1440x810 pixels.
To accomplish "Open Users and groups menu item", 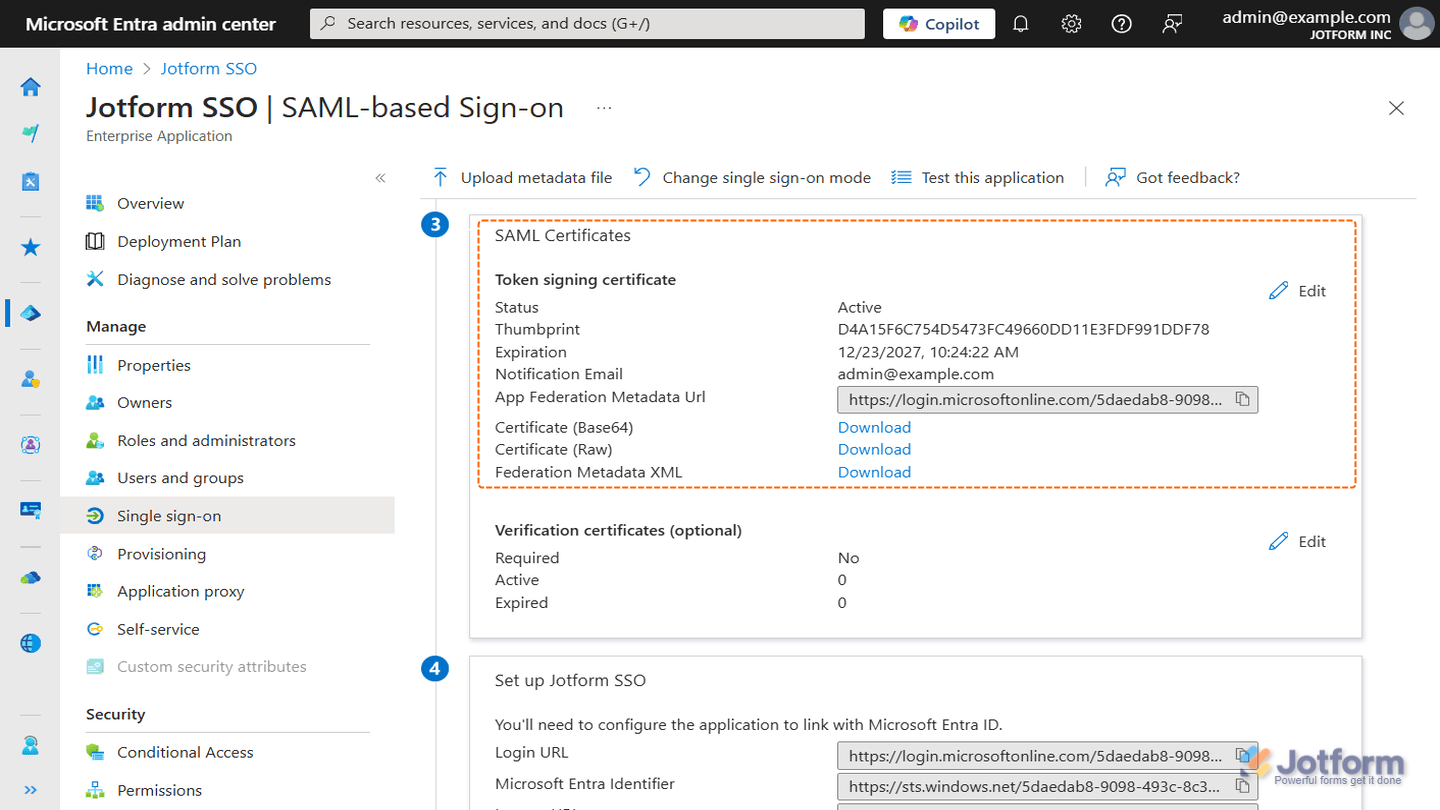I will click(180, 478).
